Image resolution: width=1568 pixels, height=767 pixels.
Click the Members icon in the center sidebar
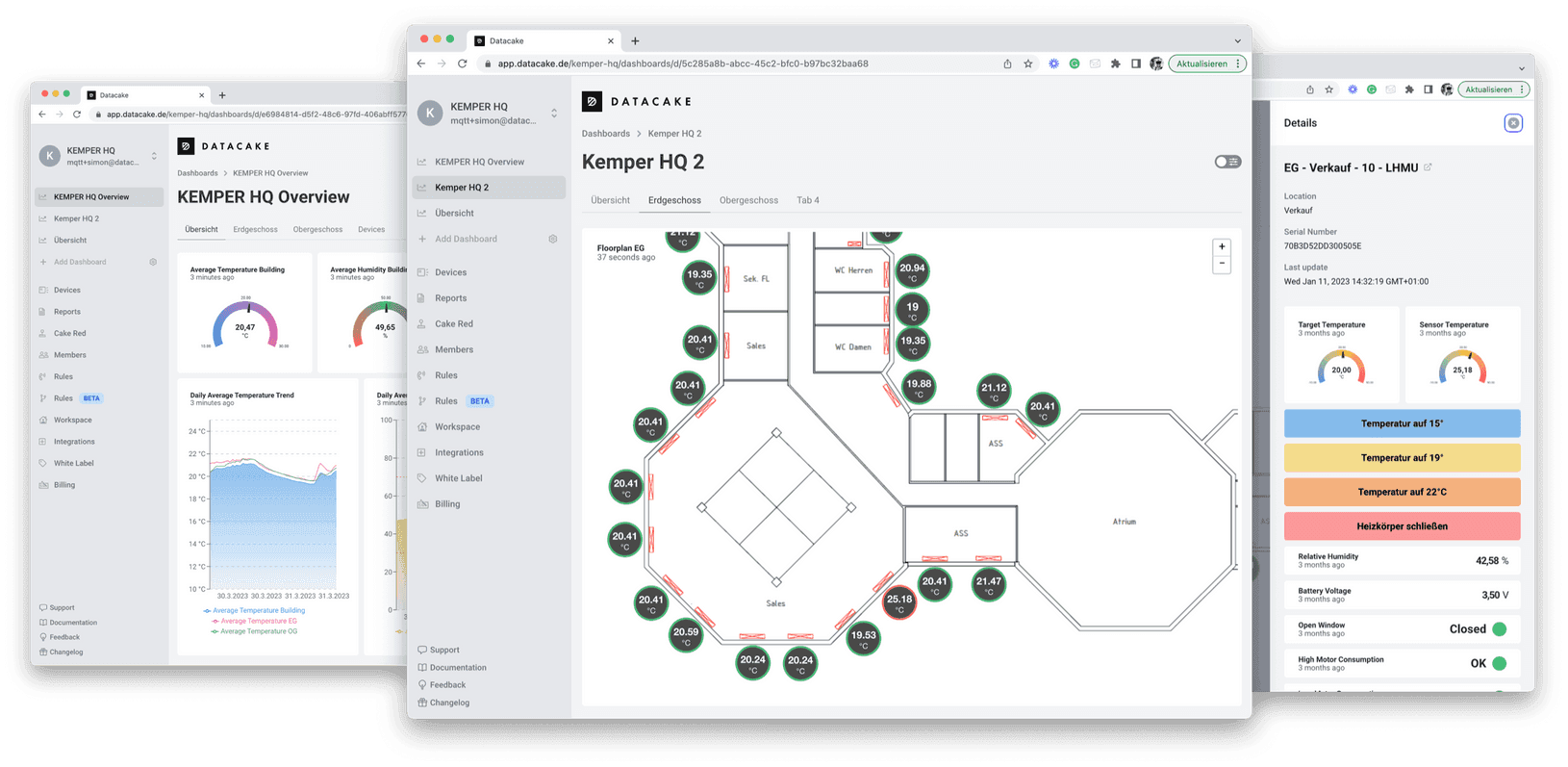point(421,349)
